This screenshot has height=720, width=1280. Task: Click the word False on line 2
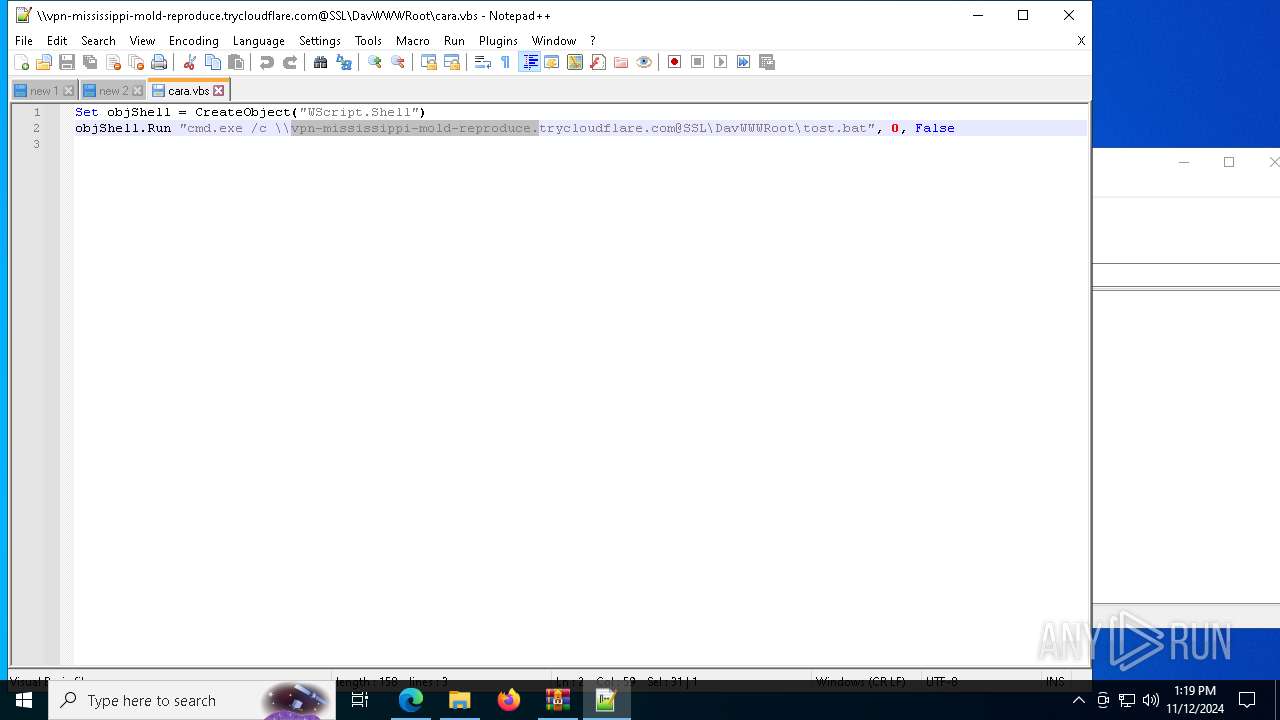point(935,128)
